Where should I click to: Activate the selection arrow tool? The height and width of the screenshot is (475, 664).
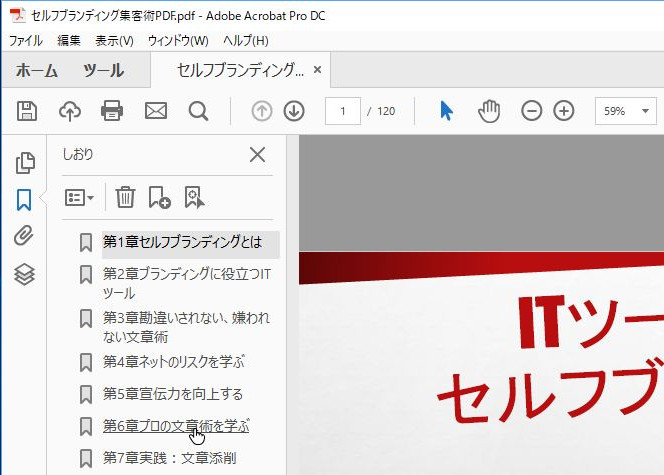tap(446, 111)
